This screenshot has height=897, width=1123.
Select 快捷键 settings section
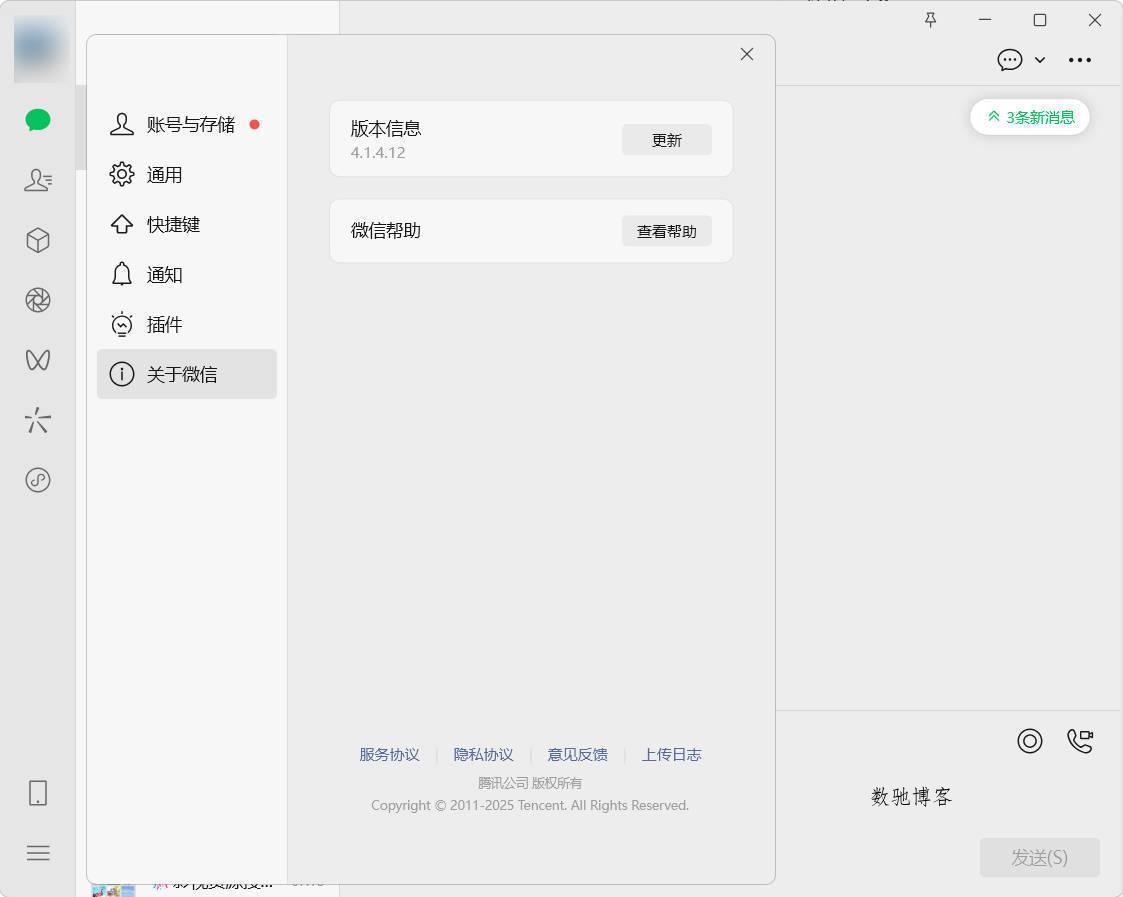pyautogui.click(x=187, y=224)
